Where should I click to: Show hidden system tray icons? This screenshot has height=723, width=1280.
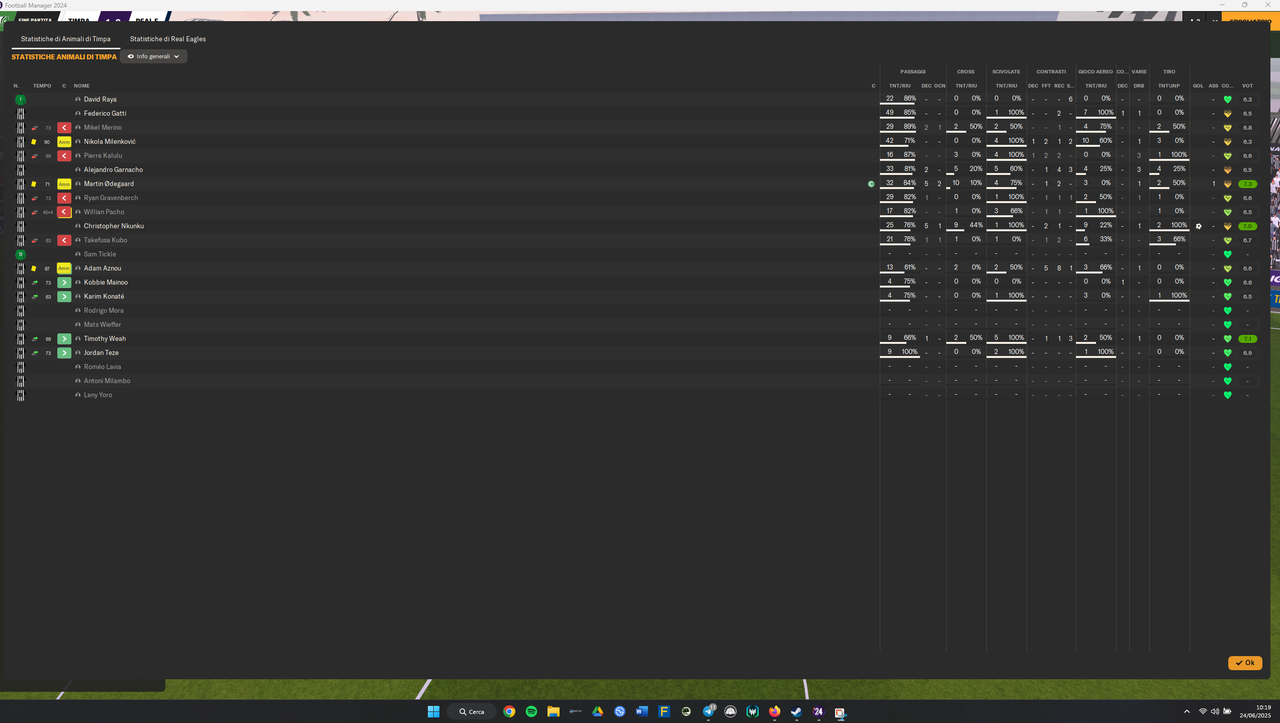(1187, 712)
